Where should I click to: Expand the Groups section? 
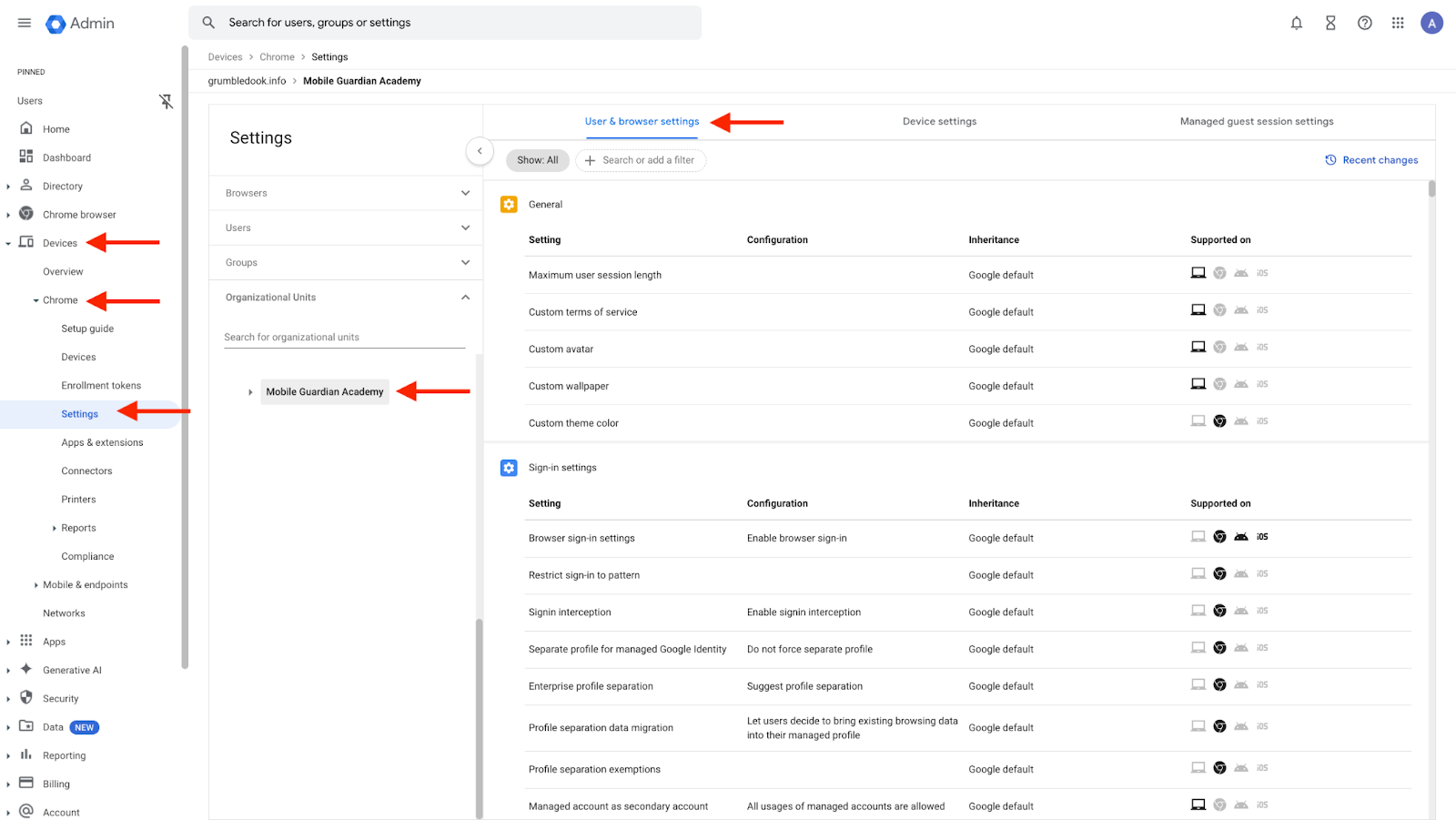pos(465,263)
